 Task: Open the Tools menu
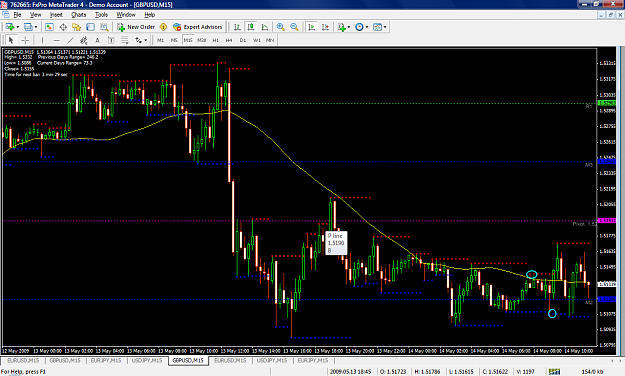[101, 15]
